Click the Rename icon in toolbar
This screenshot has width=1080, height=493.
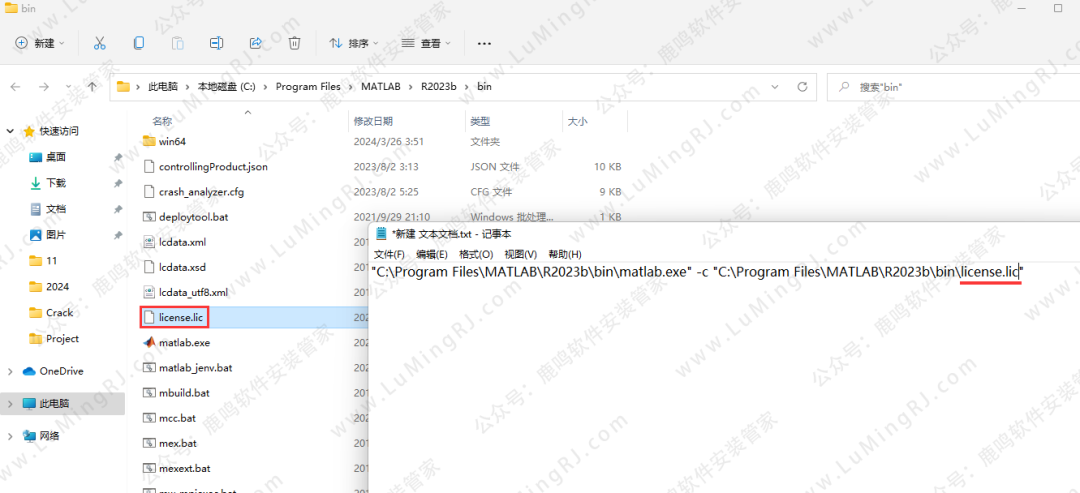pyautogui.click(x=216, y=43)
